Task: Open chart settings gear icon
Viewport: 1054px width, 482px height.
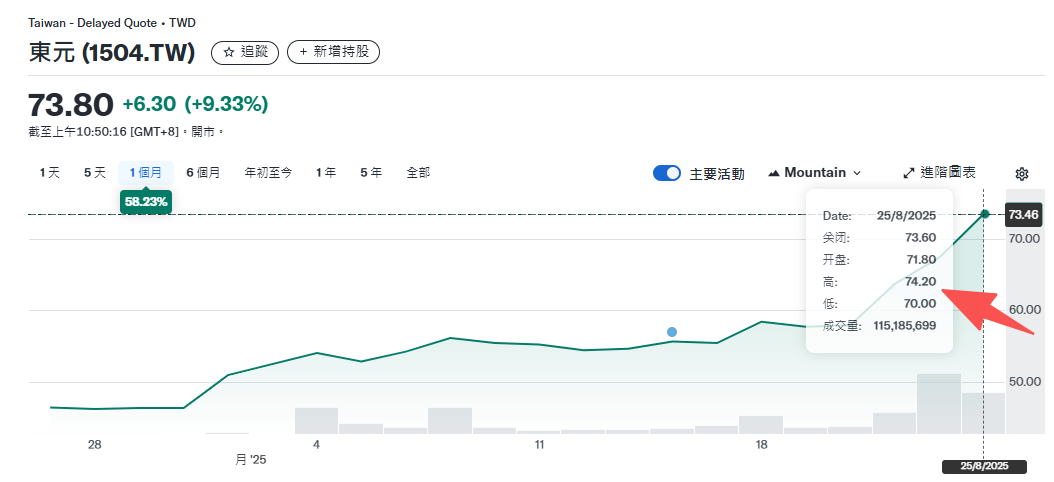Action: click(1021, 173)
